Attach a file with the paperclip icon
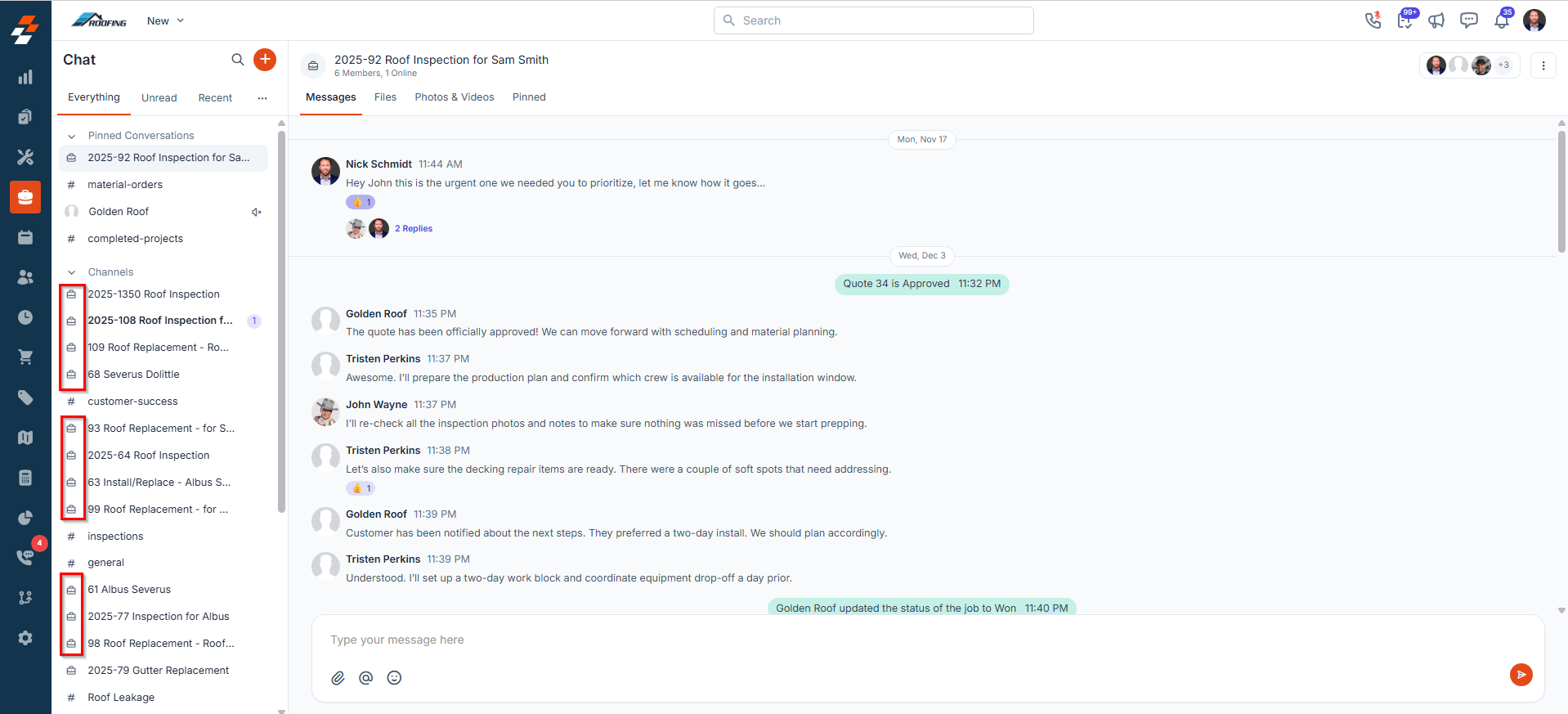This screenshot has width=1568, height=714. point(338,678)
